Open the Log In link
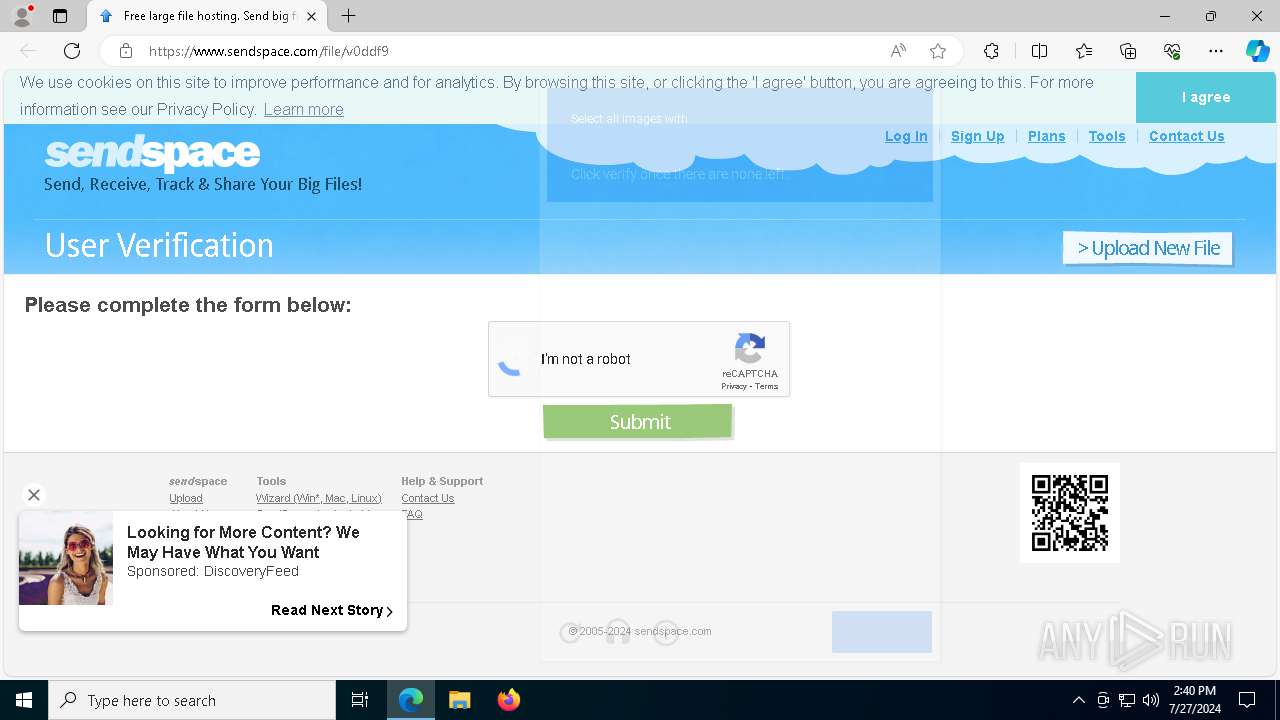This screenshot has height=720, width=1280. [x=906, y=136]
